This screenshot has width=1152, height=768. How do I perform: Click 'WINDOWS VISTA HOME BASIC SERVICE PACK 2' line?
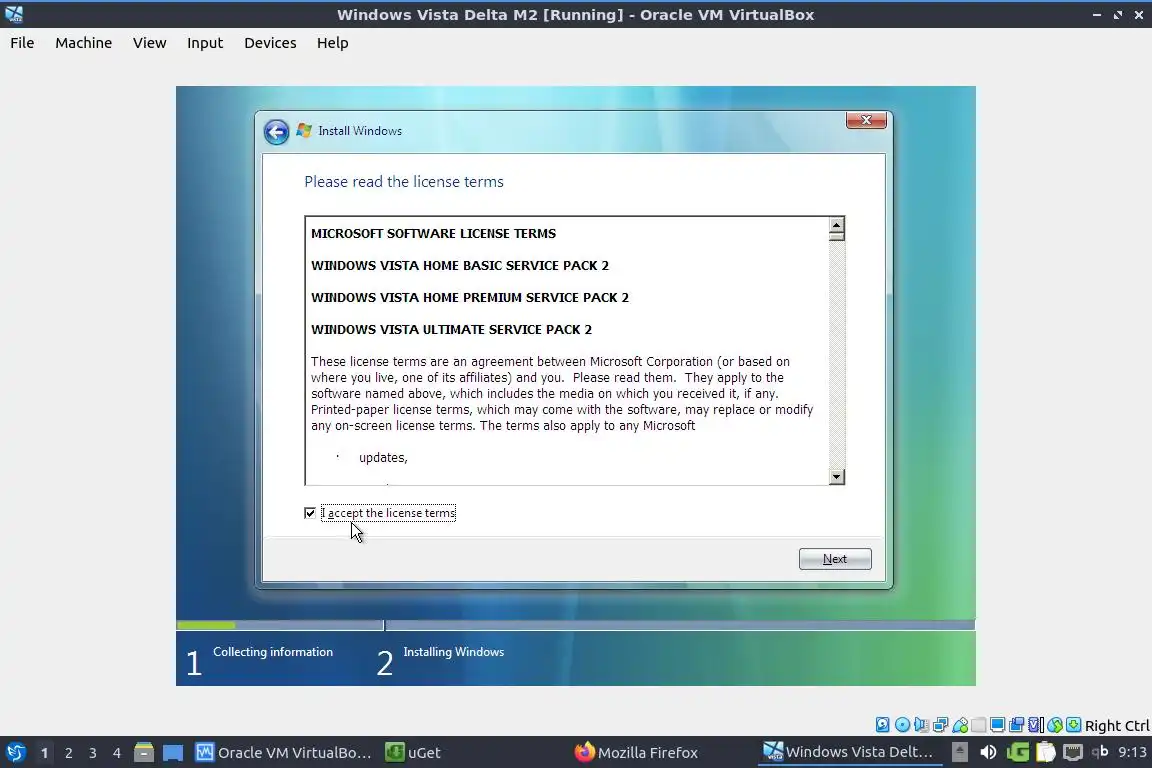pyautogui.click(x=460, y=265)
